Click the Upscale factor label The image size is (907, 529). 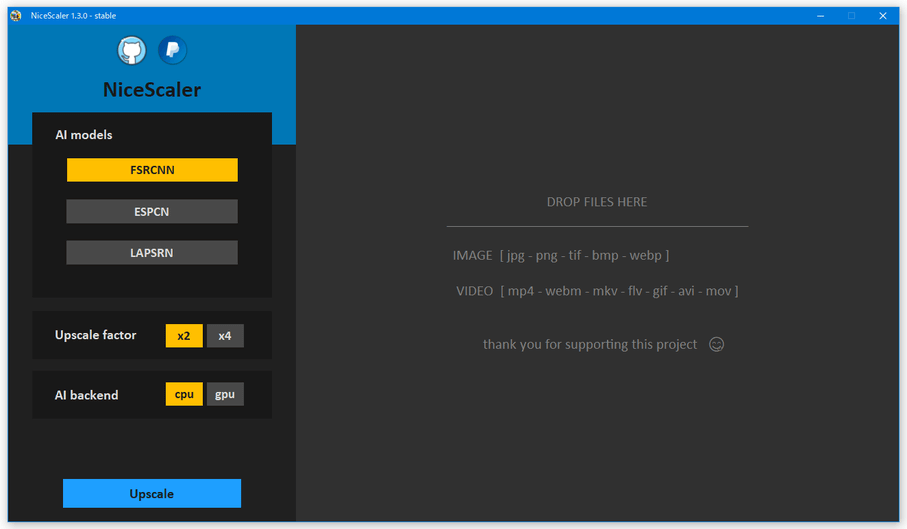(95, 335)
